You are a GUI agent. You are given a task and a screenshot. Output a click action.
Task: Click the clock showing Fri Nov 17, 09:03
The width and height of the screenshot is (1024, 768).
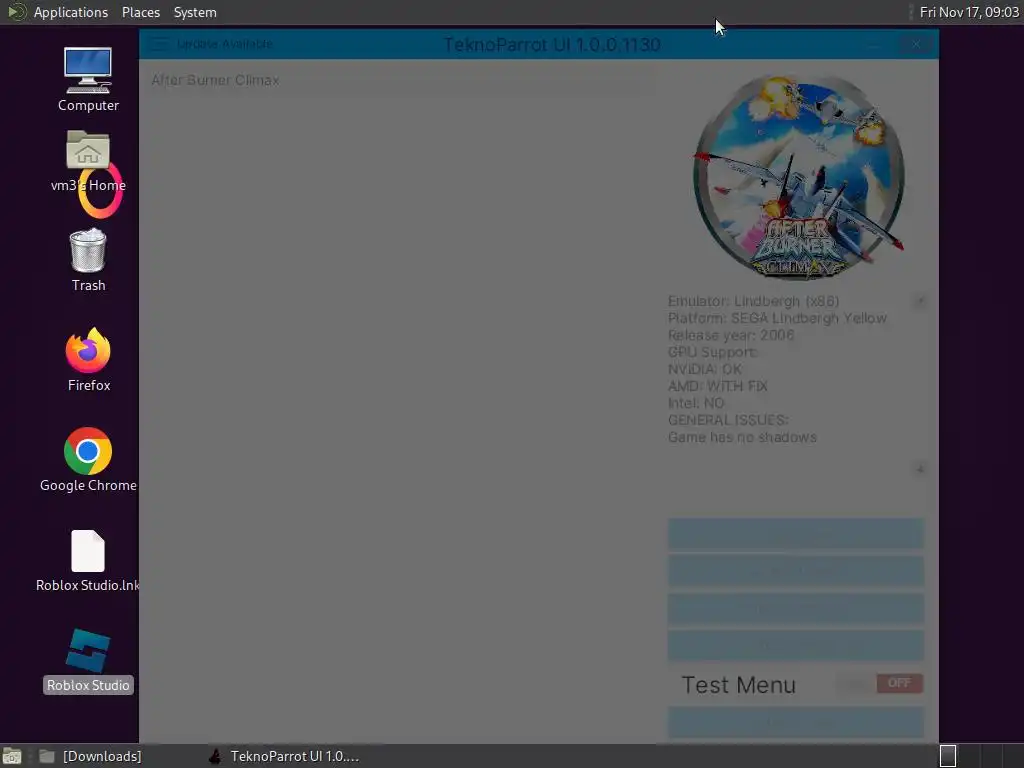(x=969, y=12)
